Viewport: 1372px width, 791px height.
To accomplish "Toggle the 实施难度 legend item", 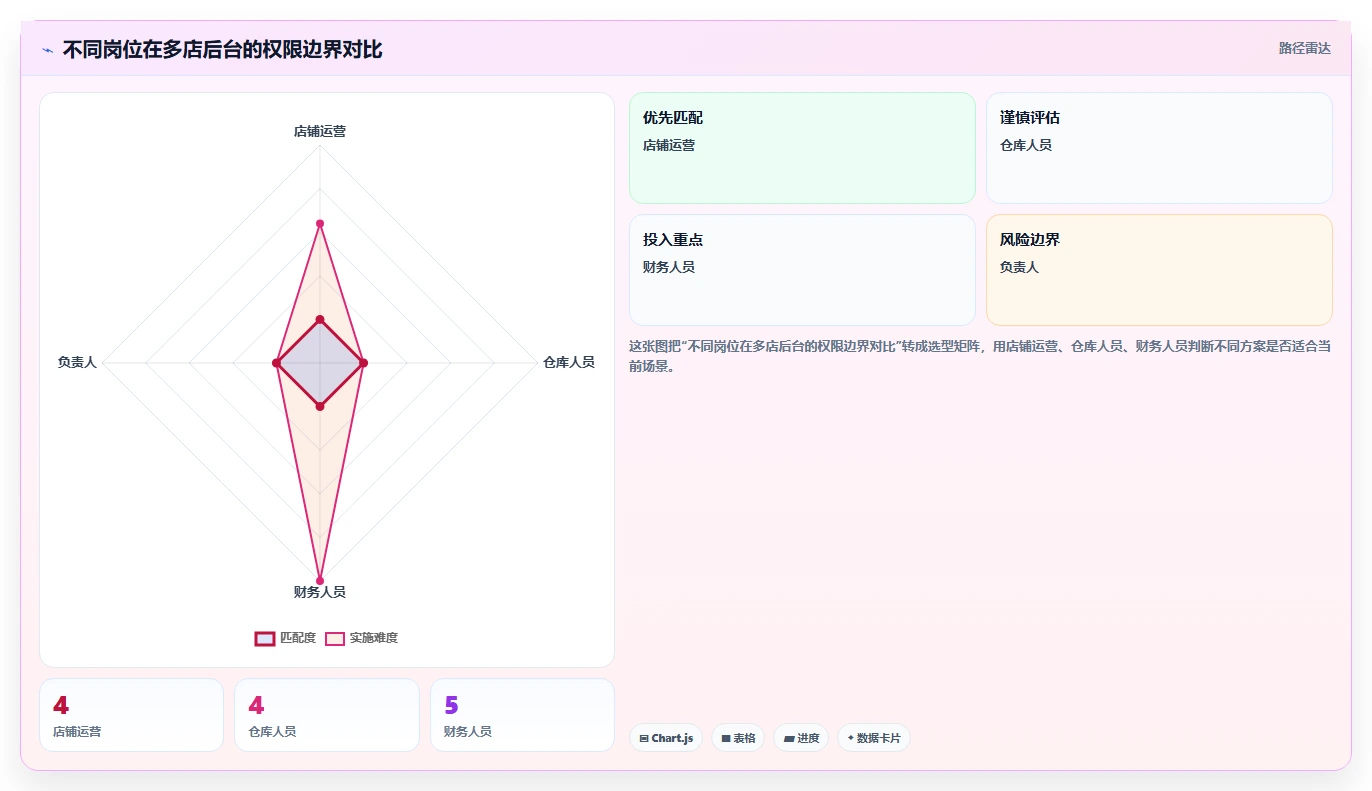I will 361,638.
